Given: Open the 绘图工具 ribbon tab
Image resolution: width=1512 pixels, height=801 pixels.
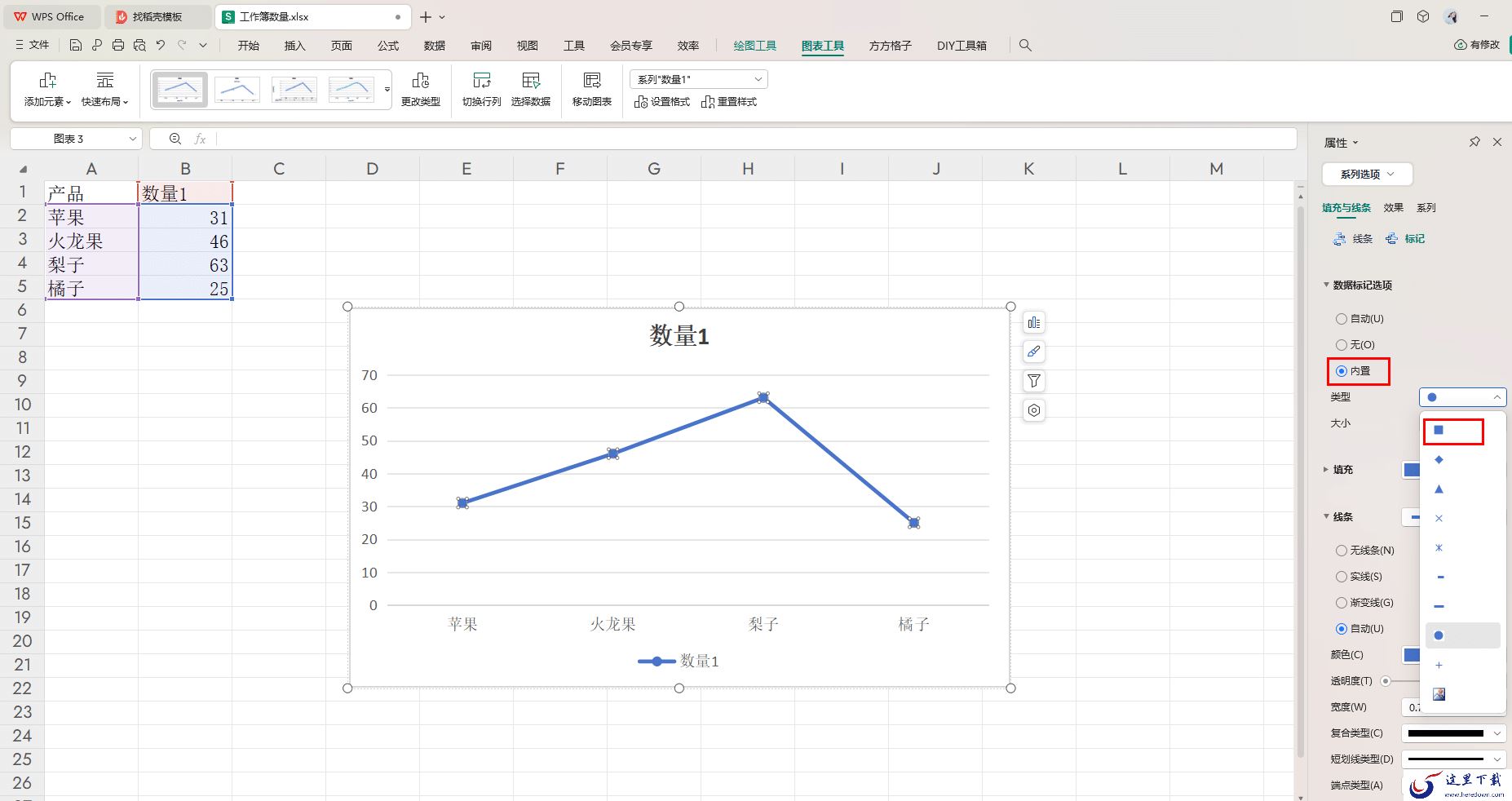Looking at the screenshot, I should tap(754, 46).
